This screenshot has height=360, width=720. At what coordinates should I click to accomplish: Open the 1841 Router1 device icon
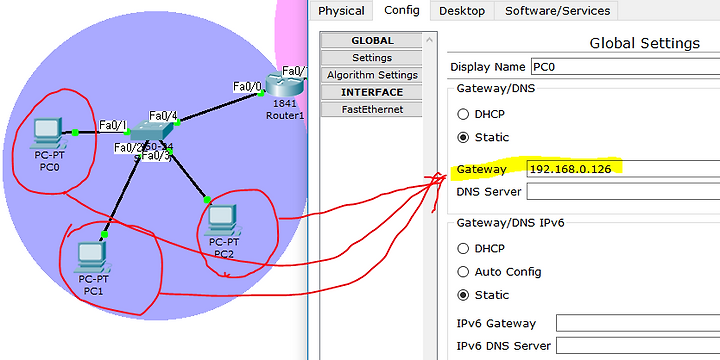click(x=285, y=85)
